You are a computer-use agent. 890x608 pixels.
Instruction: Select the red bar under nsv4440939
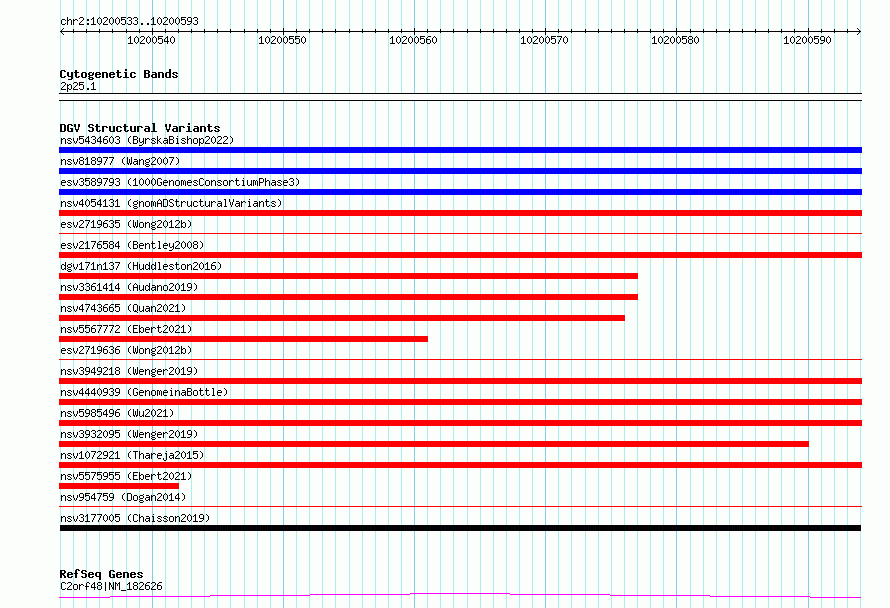(460, 402)
